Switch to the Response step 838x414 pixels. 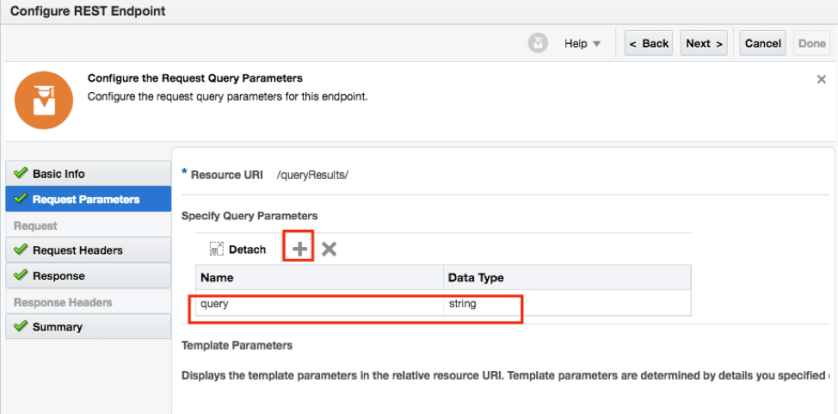[x=58, y=276]
